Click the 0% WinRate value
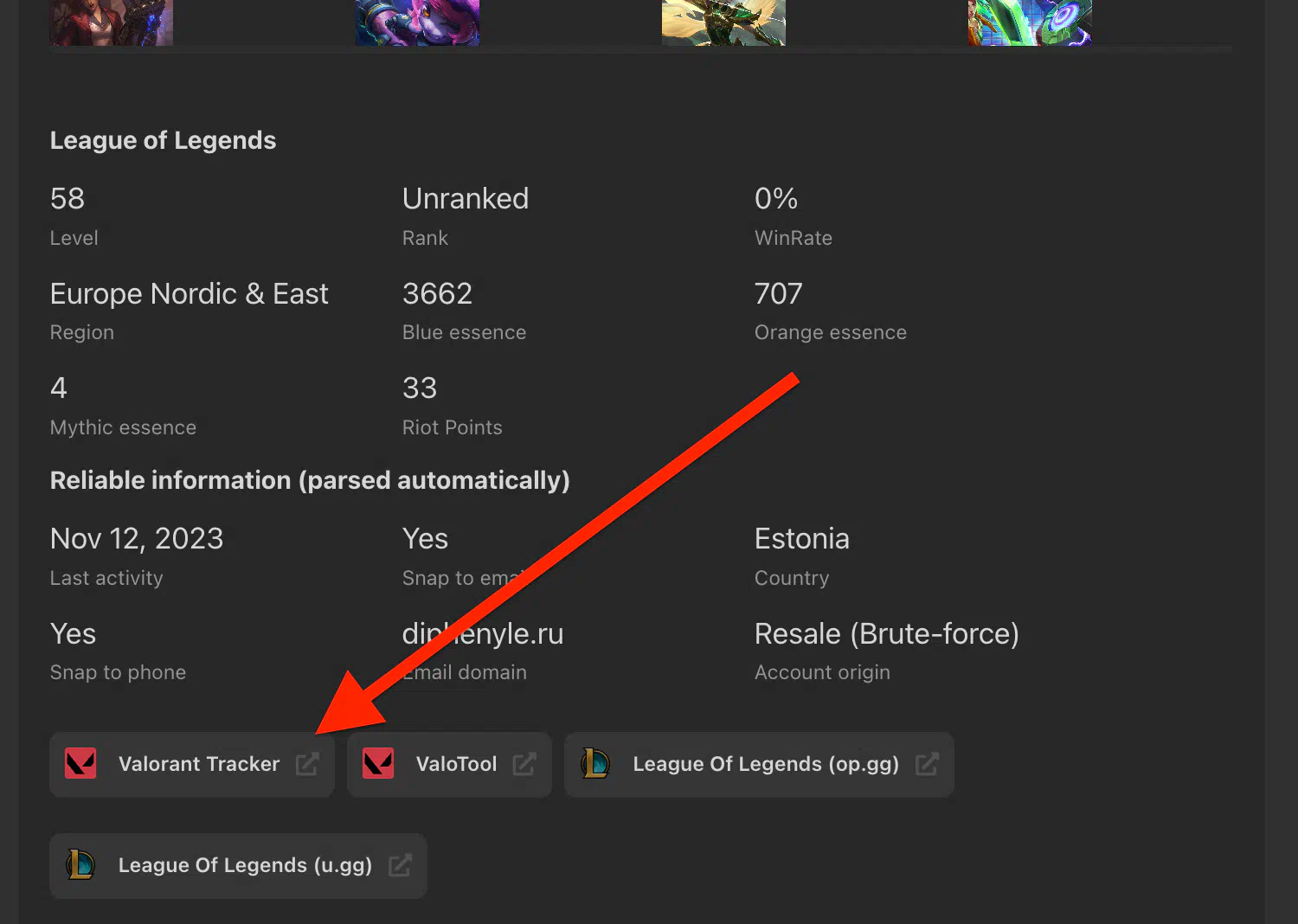 pos(776,199)
